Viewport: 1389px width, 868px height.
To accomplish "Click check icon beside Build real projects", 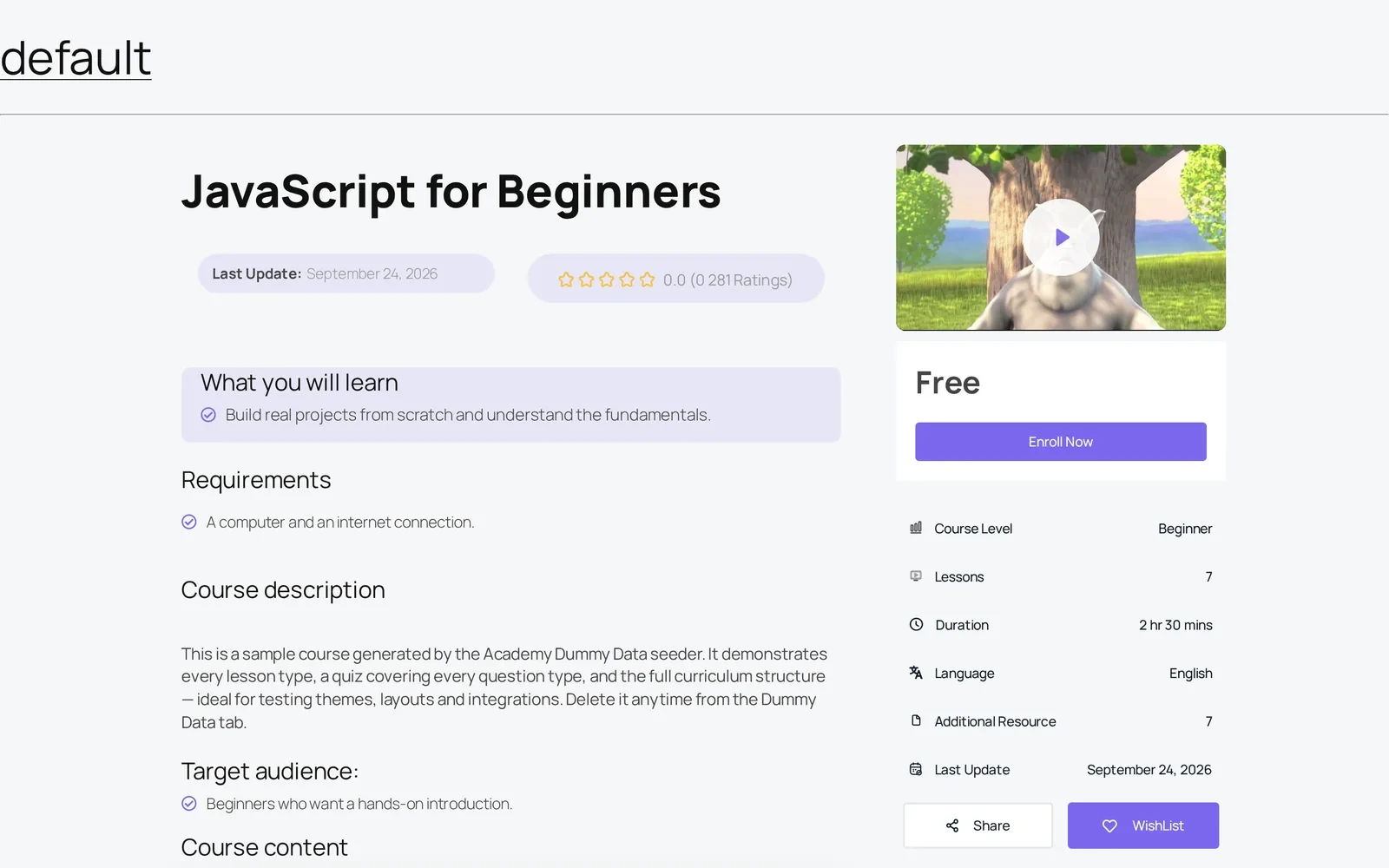I will (x=208, y=415).
